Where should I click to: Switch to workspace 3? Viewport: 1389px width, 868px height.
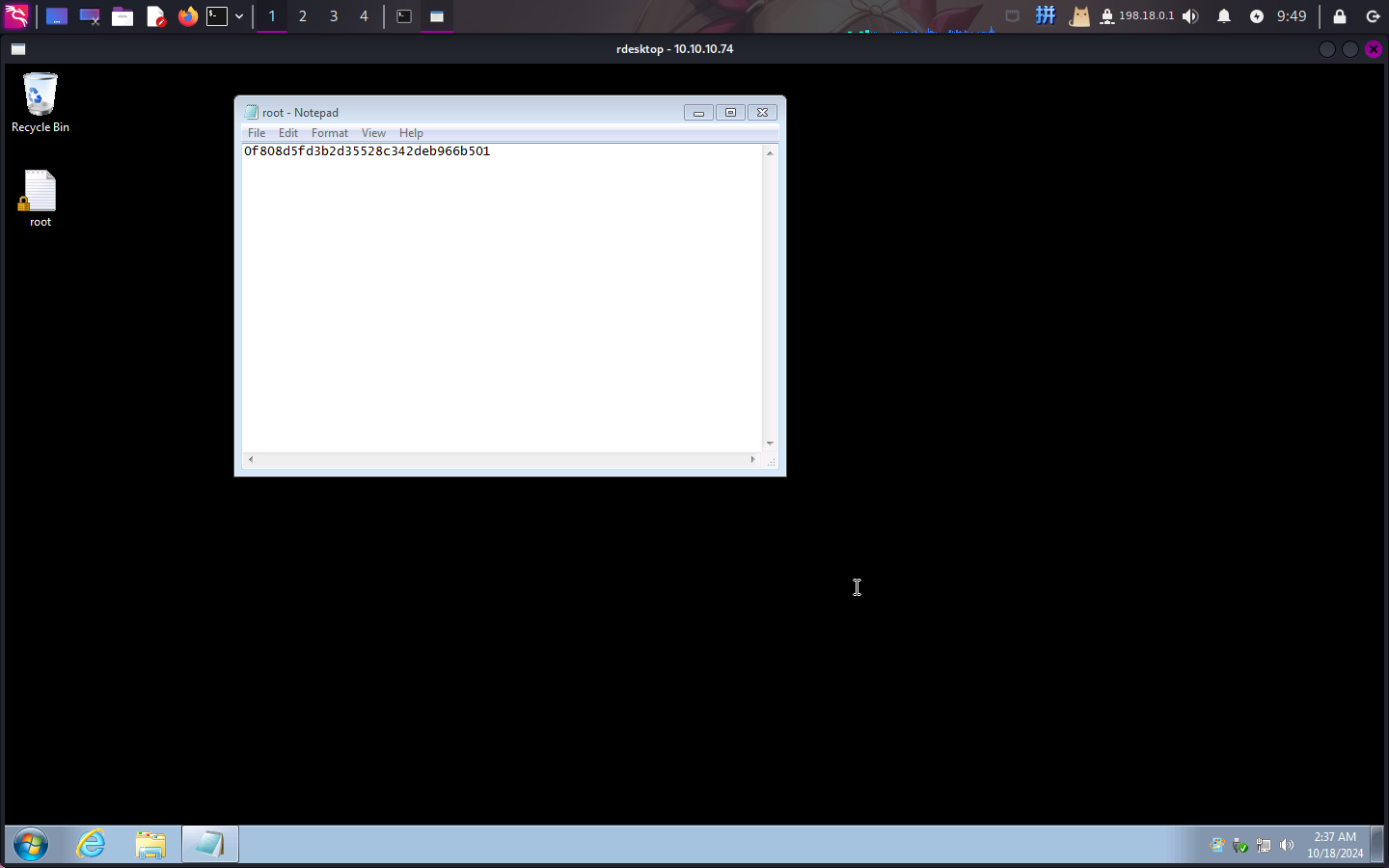pos(334,16)
